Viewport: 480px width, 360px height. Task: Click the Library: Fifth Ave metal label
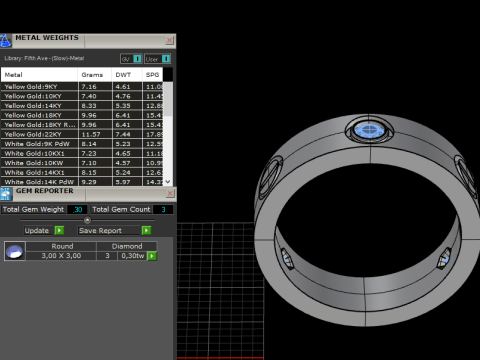click(x=44, y=58)
